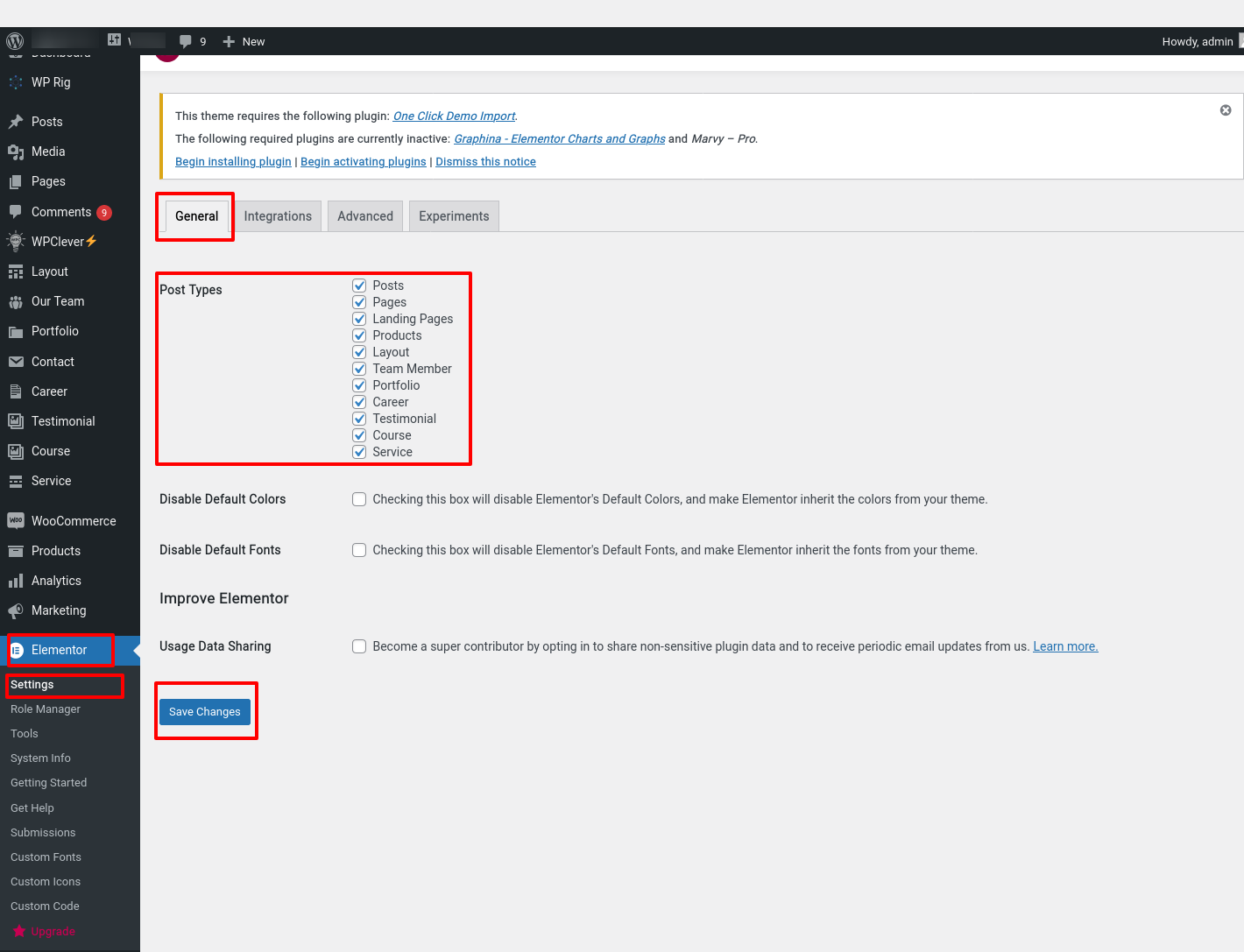1244x952 pixels.
Task: Click the Products archive icon
Action: pyautogui.click(x=16, y=551)
